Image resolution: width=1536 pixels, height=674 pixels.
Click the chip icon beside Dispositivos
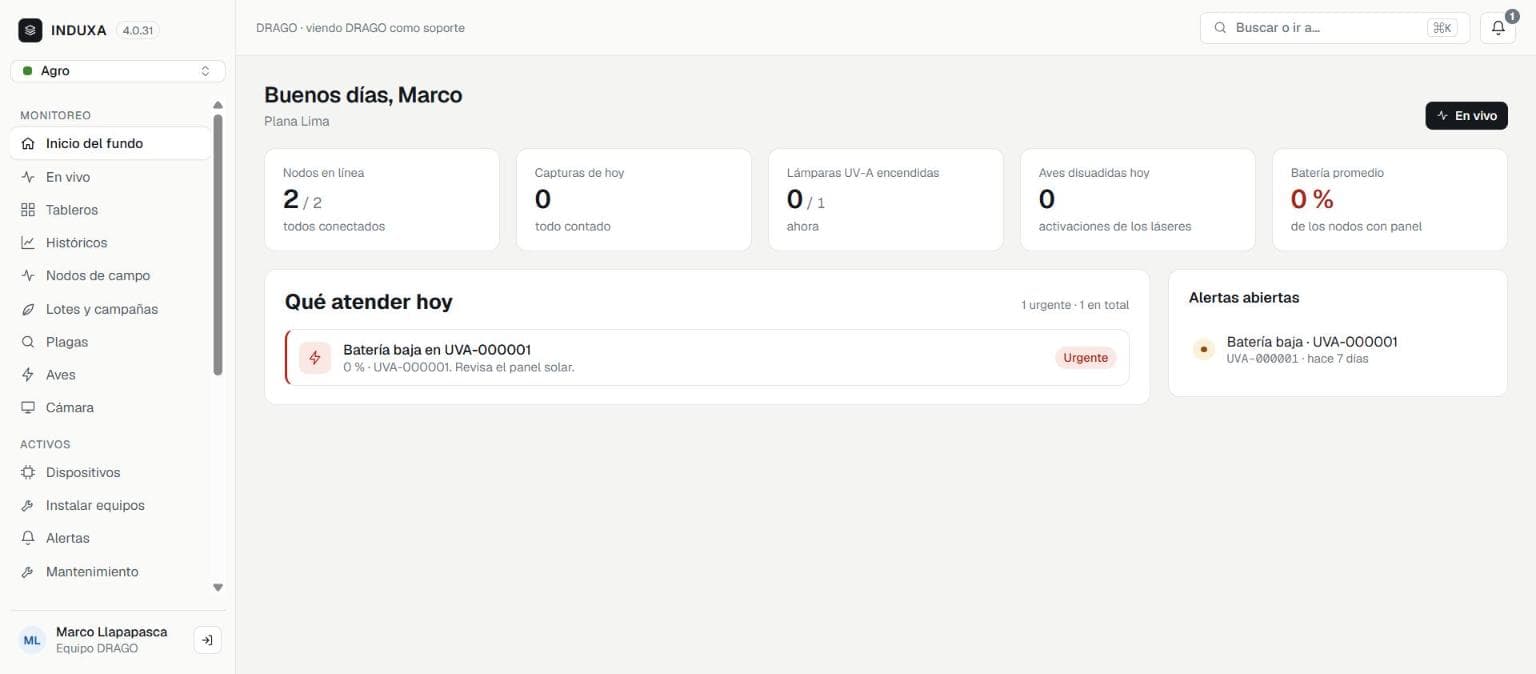28,472
